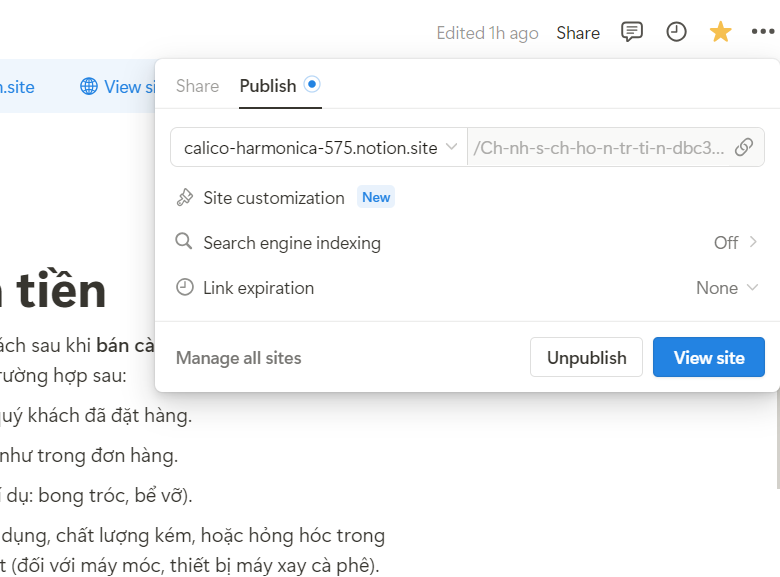Expand Search engine indexing Off setting
Screen dimensions: 780x577
736,242
